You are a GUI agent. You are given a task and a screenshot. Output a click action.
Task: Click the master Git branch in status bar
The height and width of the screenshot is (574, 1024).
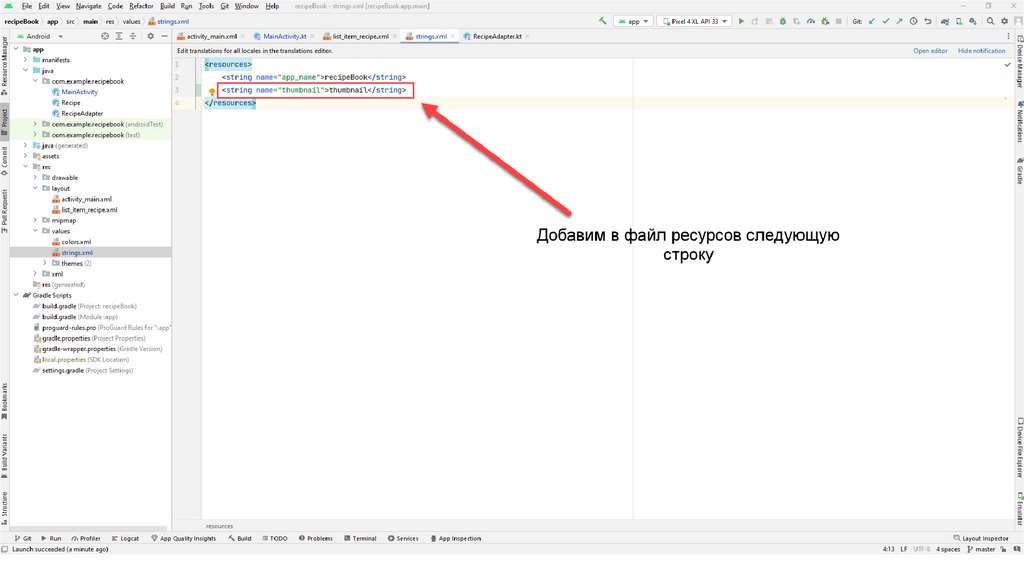point(984,549)
